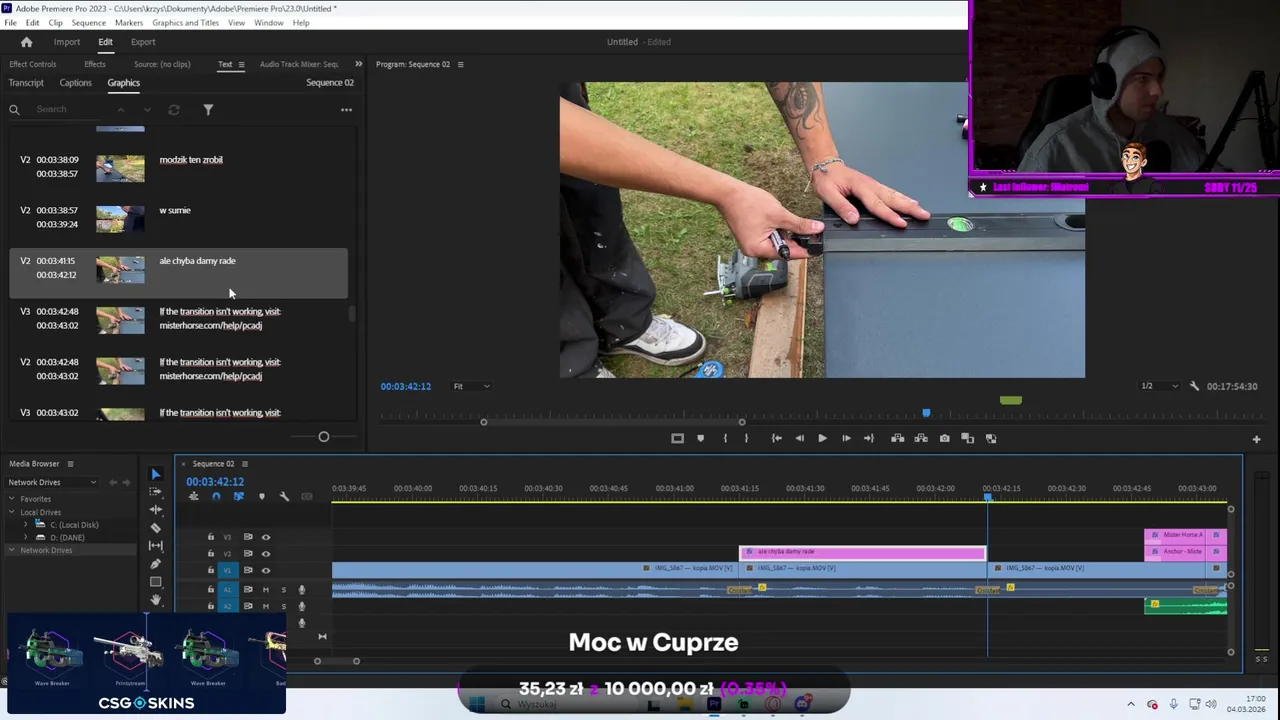
Task: Select the Track Select Forward tool
Action: [x=155, y=492]
